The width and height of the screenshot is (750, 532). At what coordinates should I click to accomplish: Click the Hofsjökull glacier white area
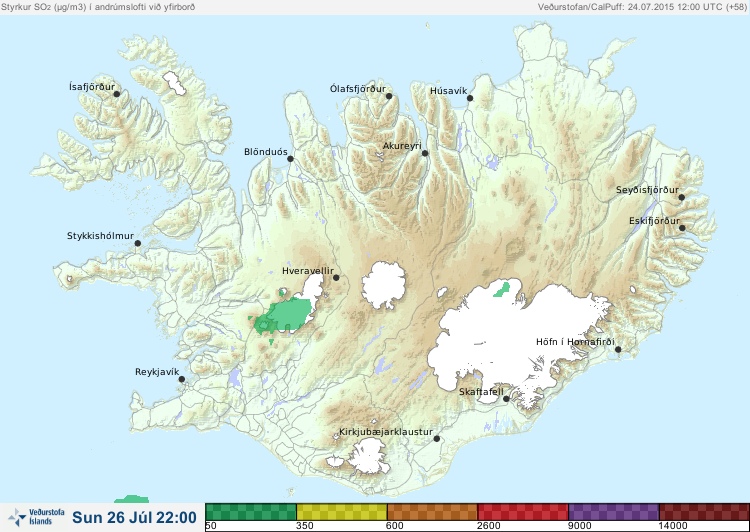coord(384,286)
